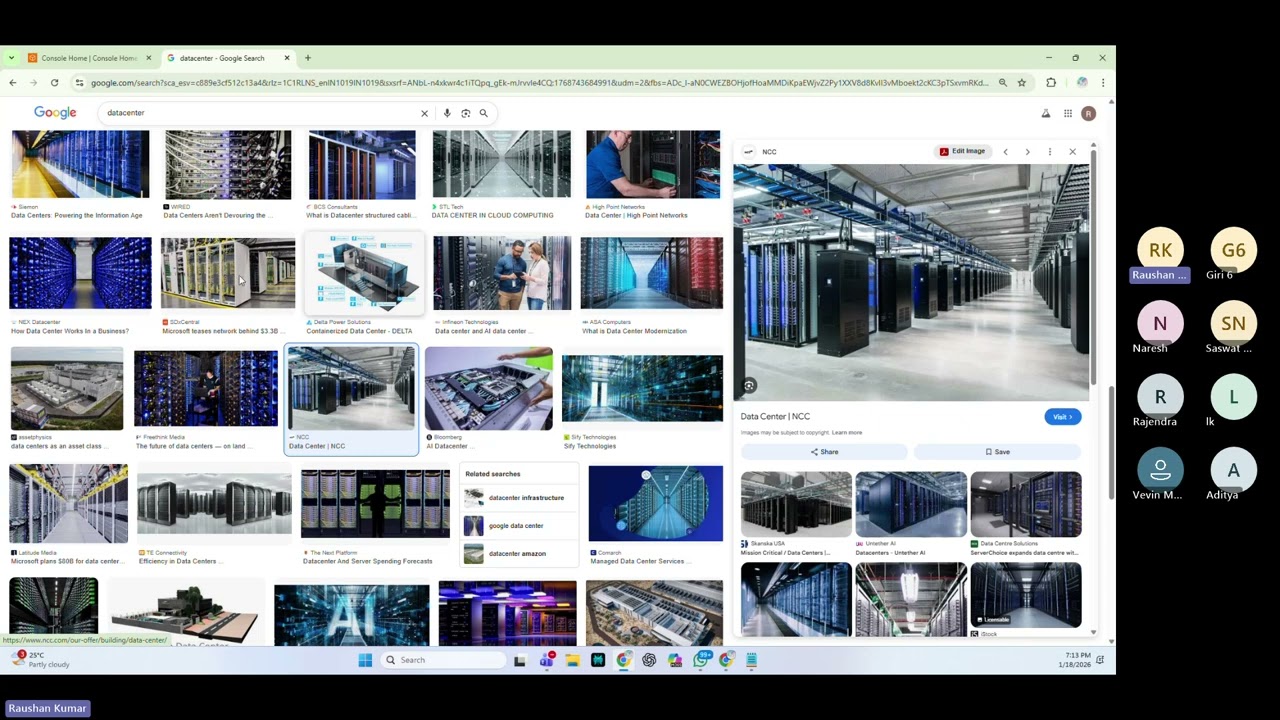Select participant Naresh's avatar
The width and height of the screenshot is (1280, 720).
1160,324
